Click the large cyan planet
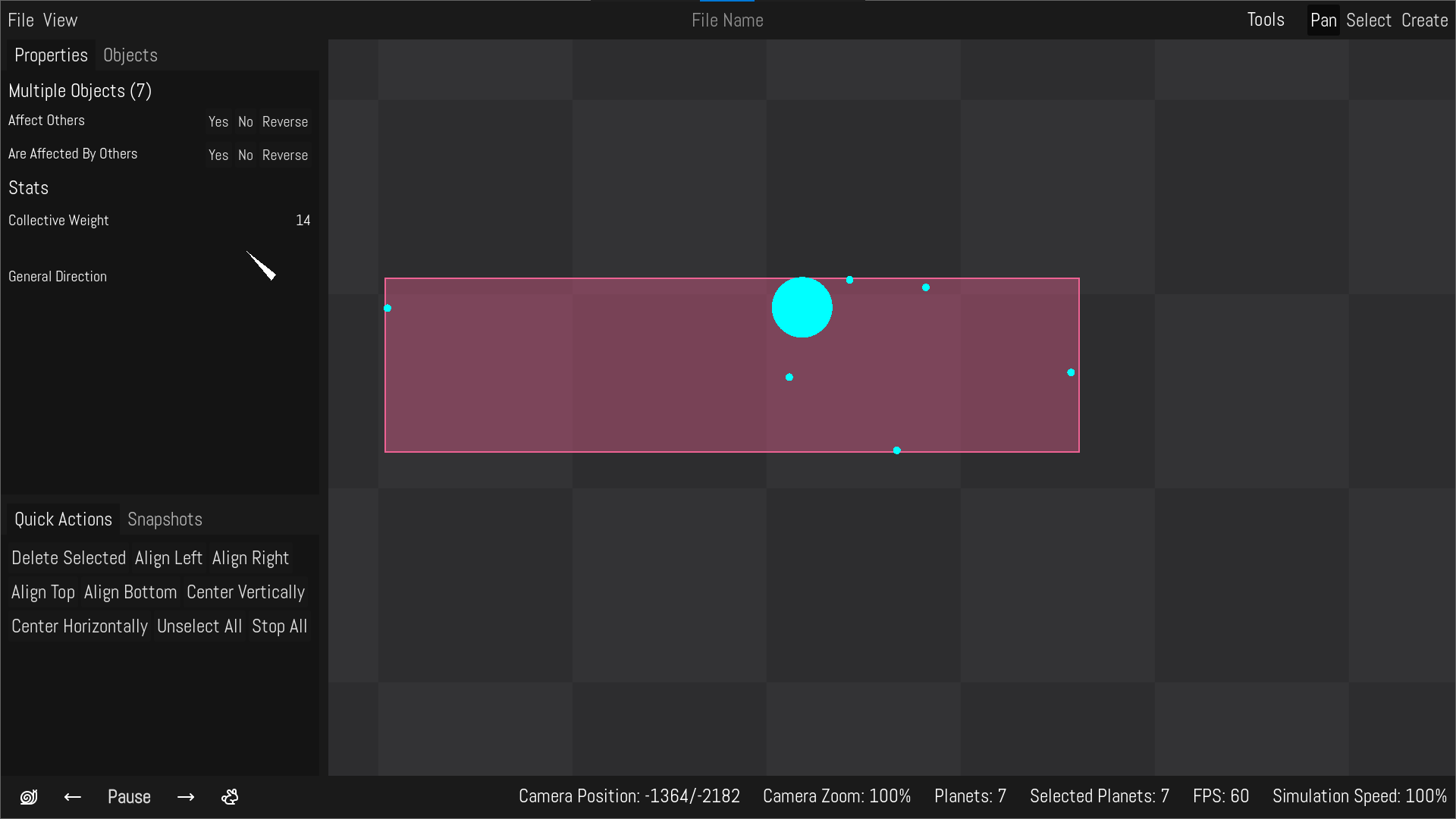Screen dimensions: 1456x819 (802, 307)
